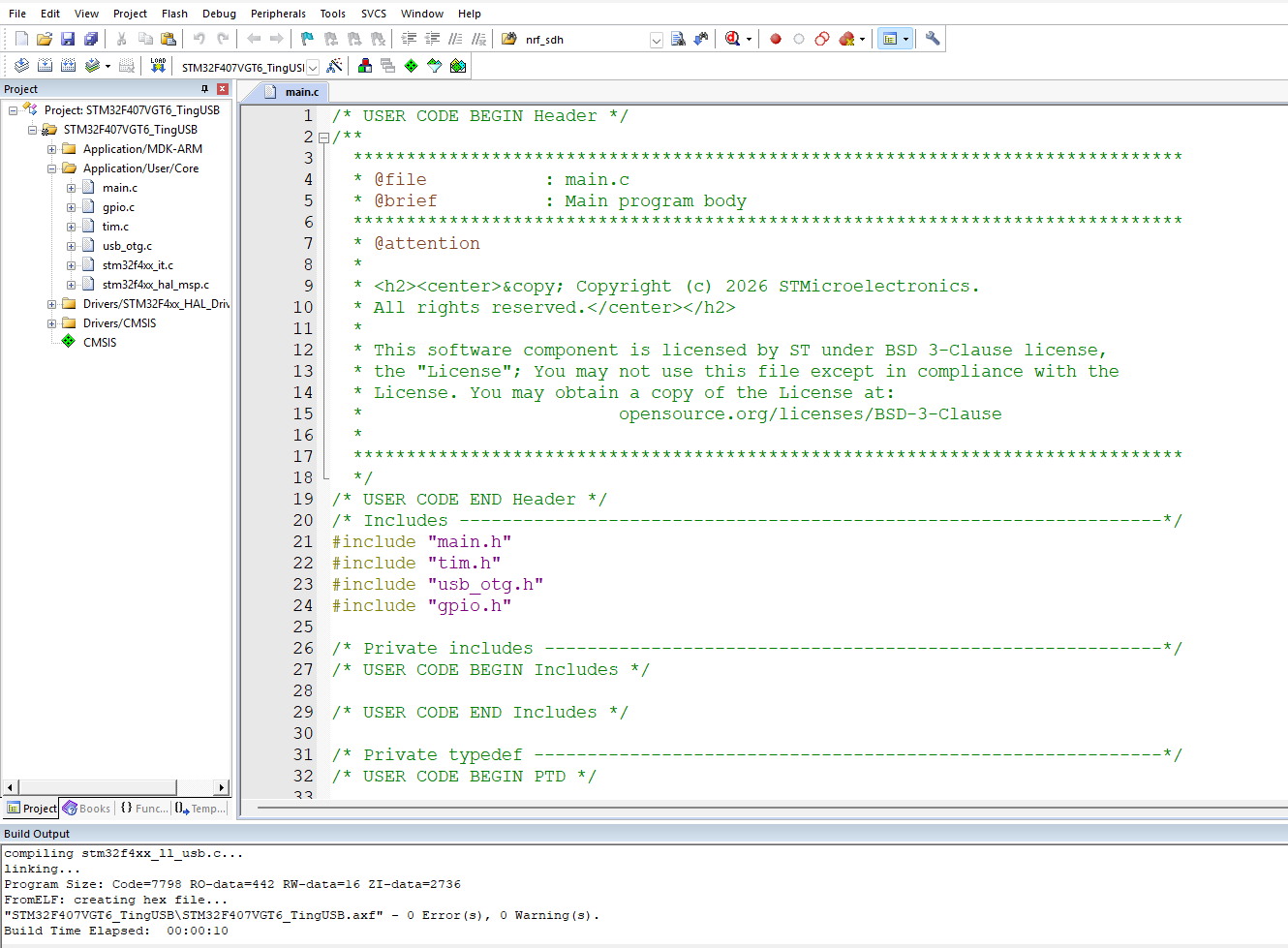Download to flash via LOAD icon

point(158,66)
